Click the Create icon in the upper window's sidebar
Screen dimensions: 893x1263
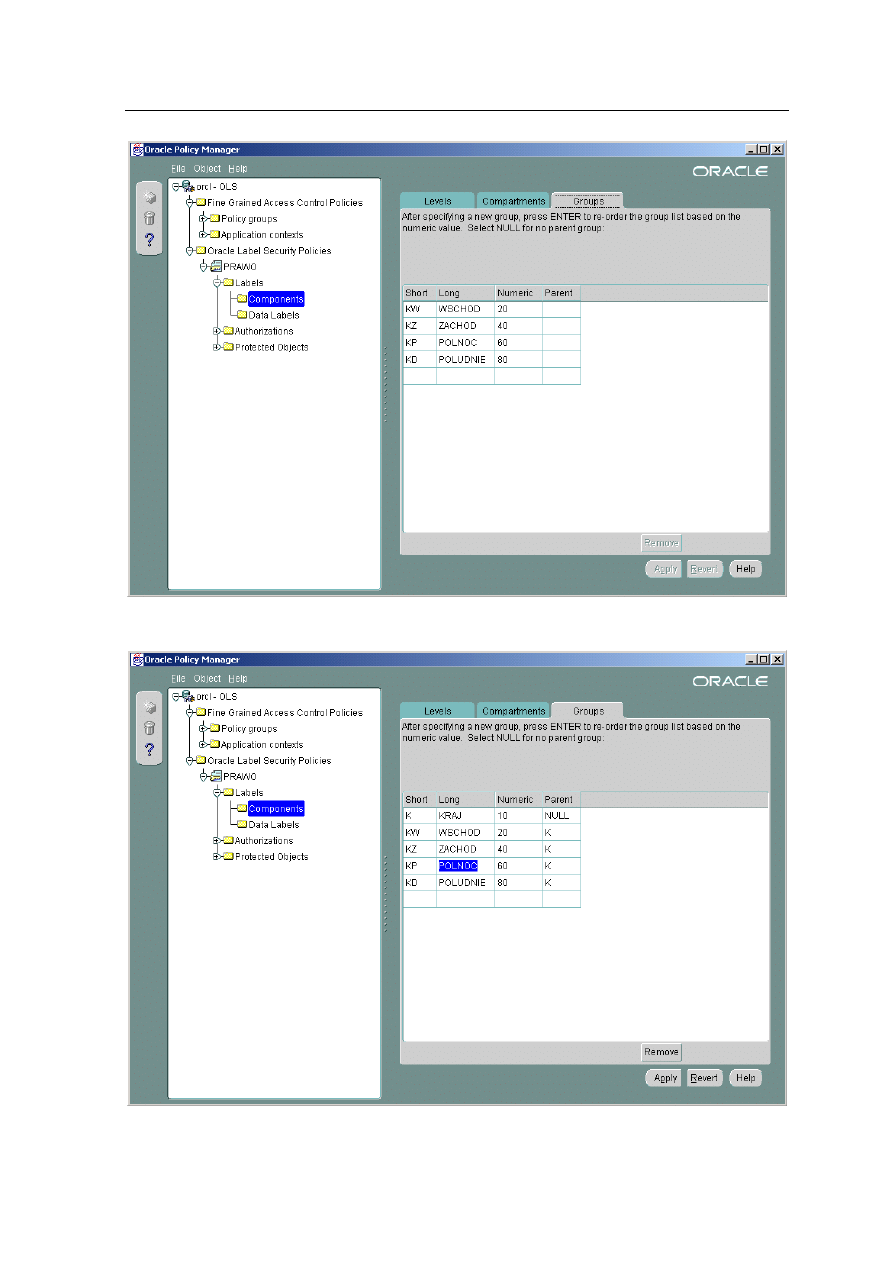point(150,198)
